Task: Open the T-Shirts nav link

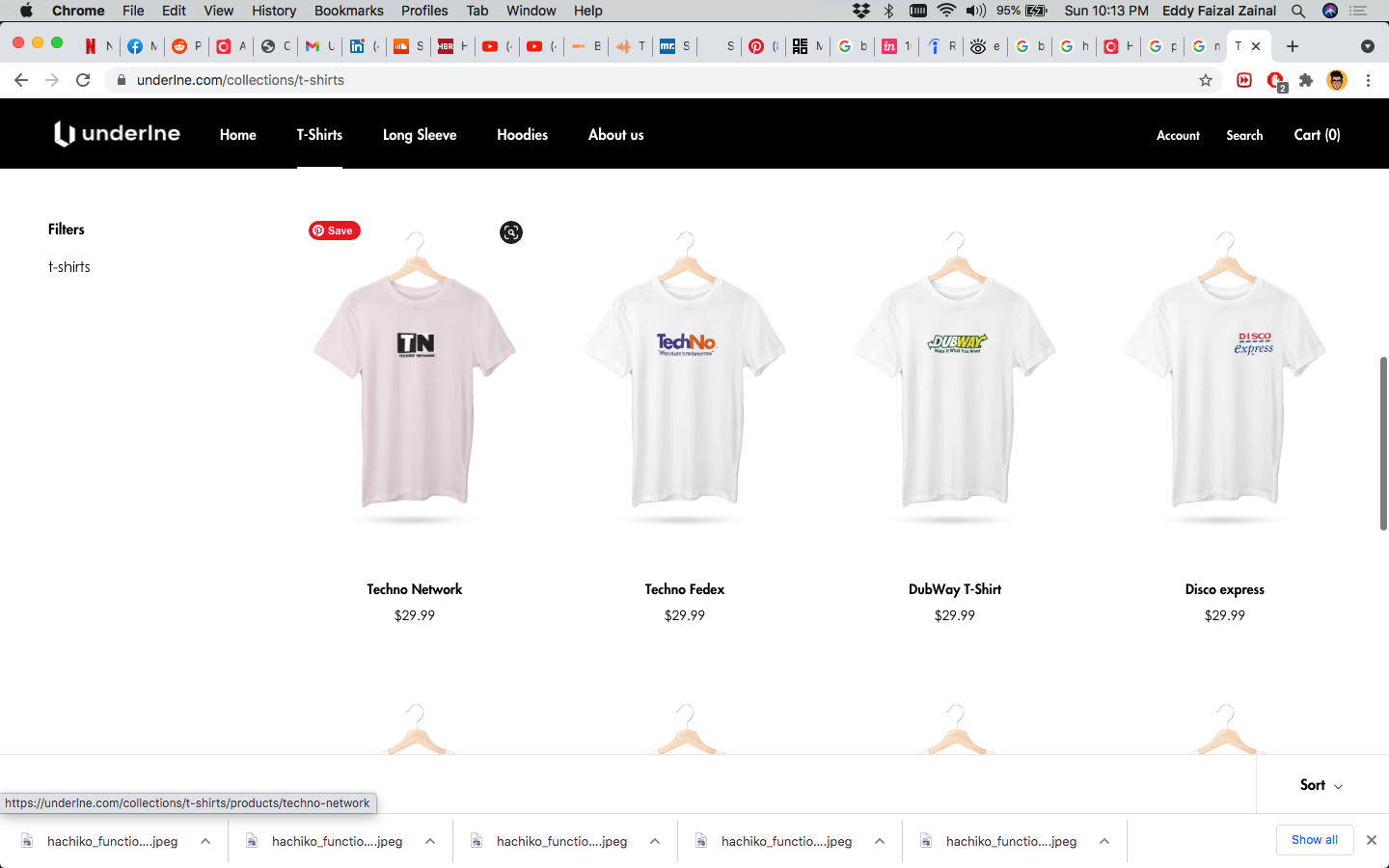Action: (319, 135)
